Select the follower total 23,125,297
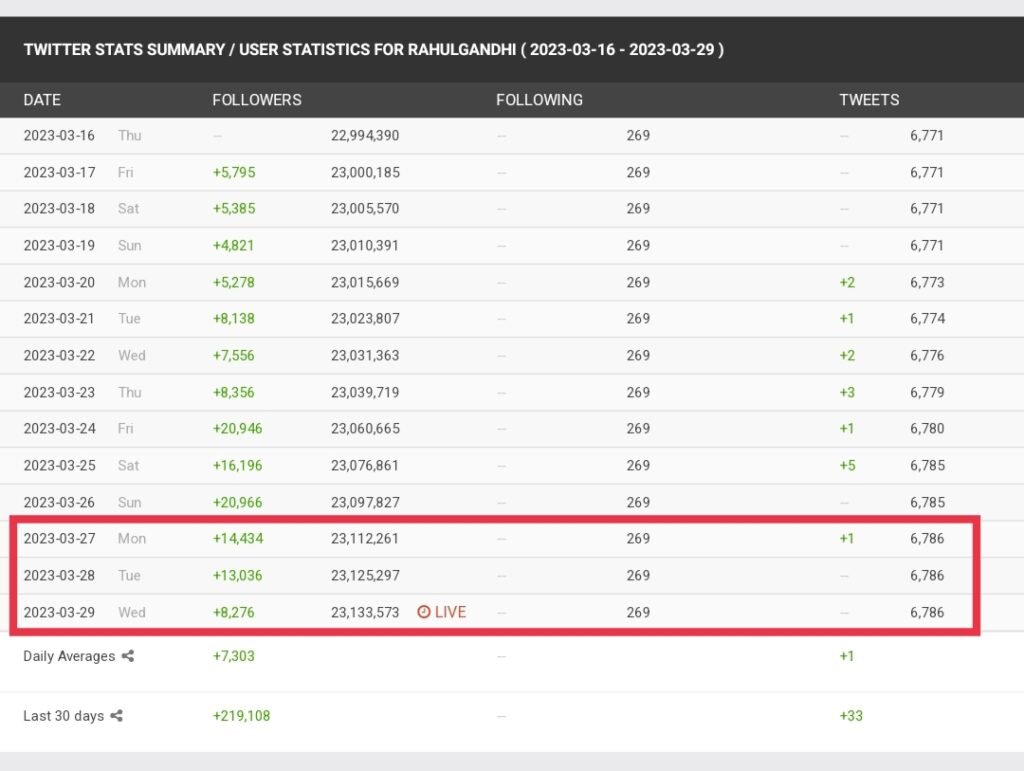1024x771 pixels. [365, 576]
